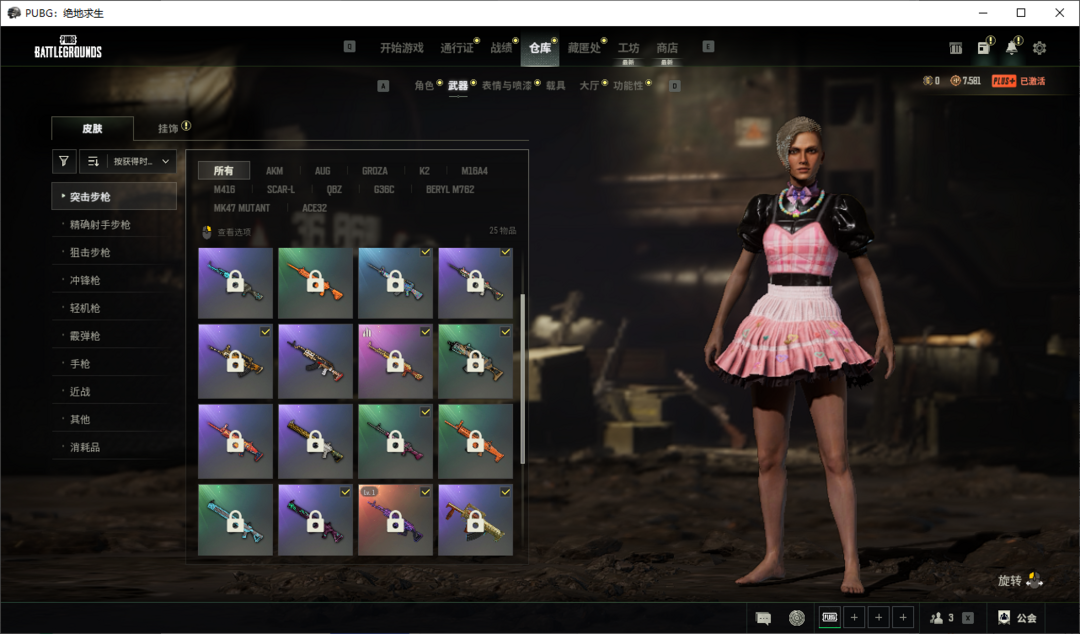Filter skins by AKM
Screen dimensions: 1080x634
coord(274,171)
